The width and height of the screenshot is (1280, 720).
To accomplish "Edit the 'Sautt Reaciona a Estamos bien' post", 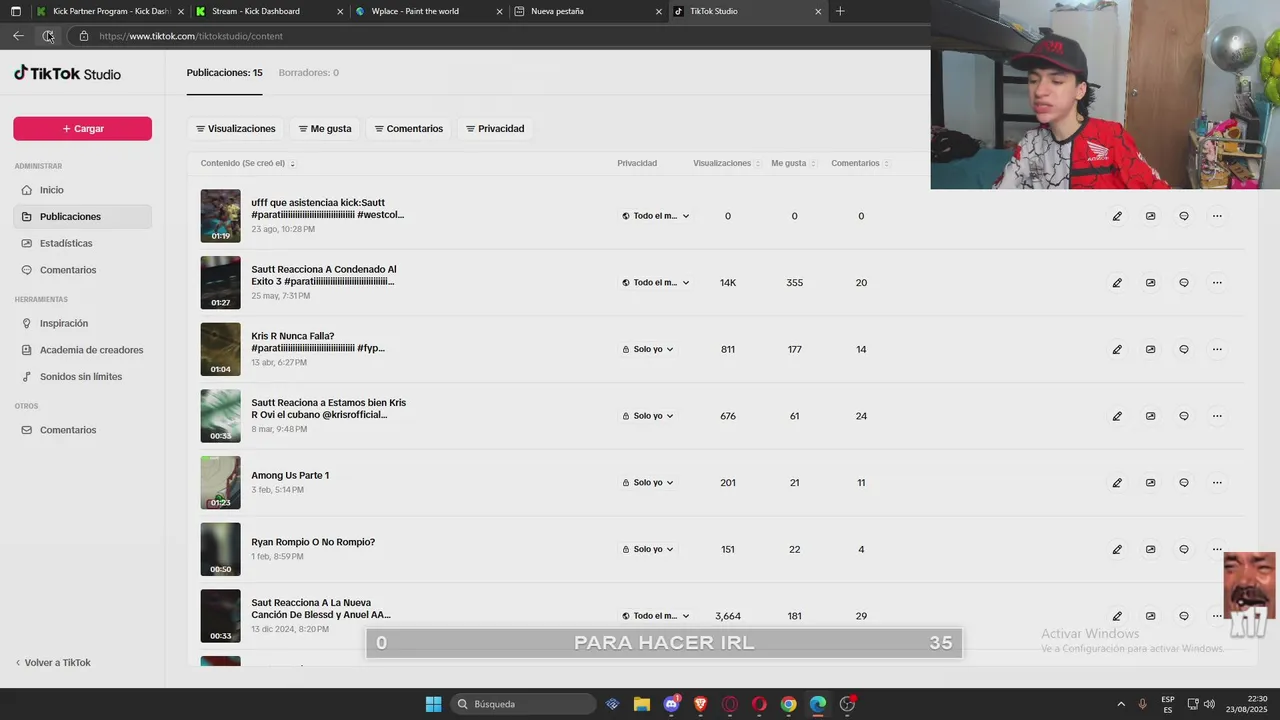I will (x=1117, y=416).
